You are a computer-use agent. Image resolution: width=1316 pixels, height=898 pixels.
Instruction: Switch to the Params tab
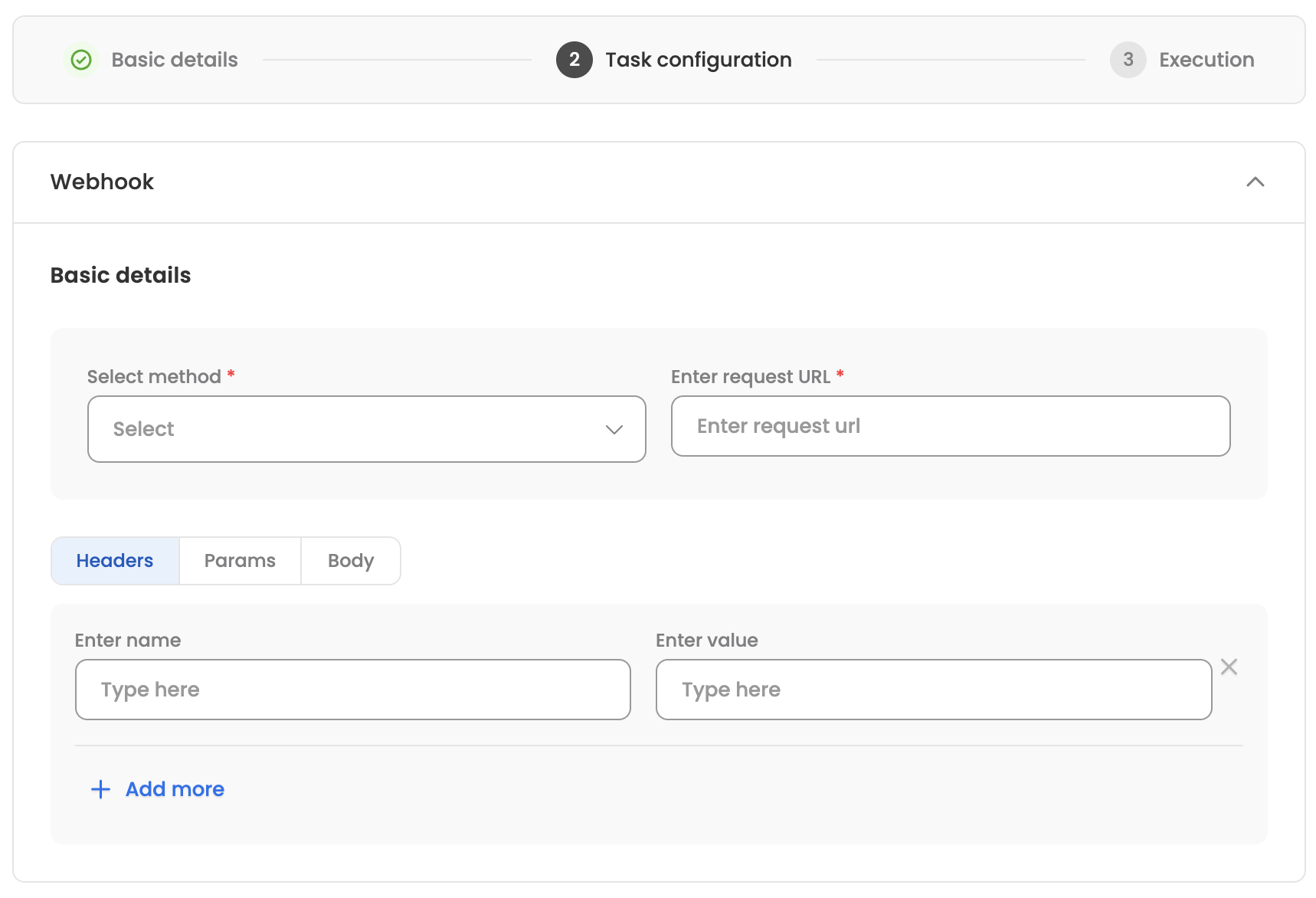240,561
